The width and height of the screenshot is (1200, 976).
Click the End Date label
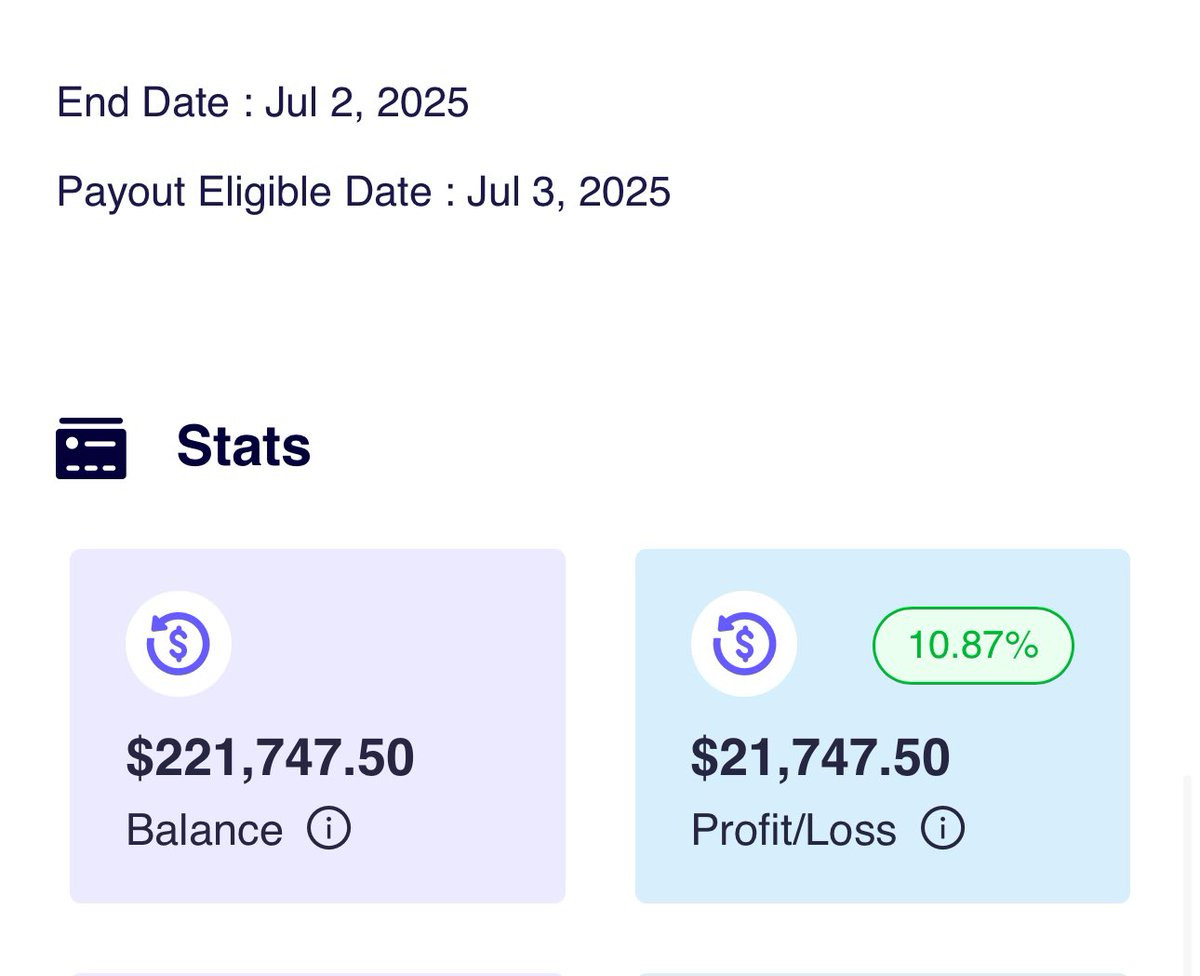coord(142,103)
